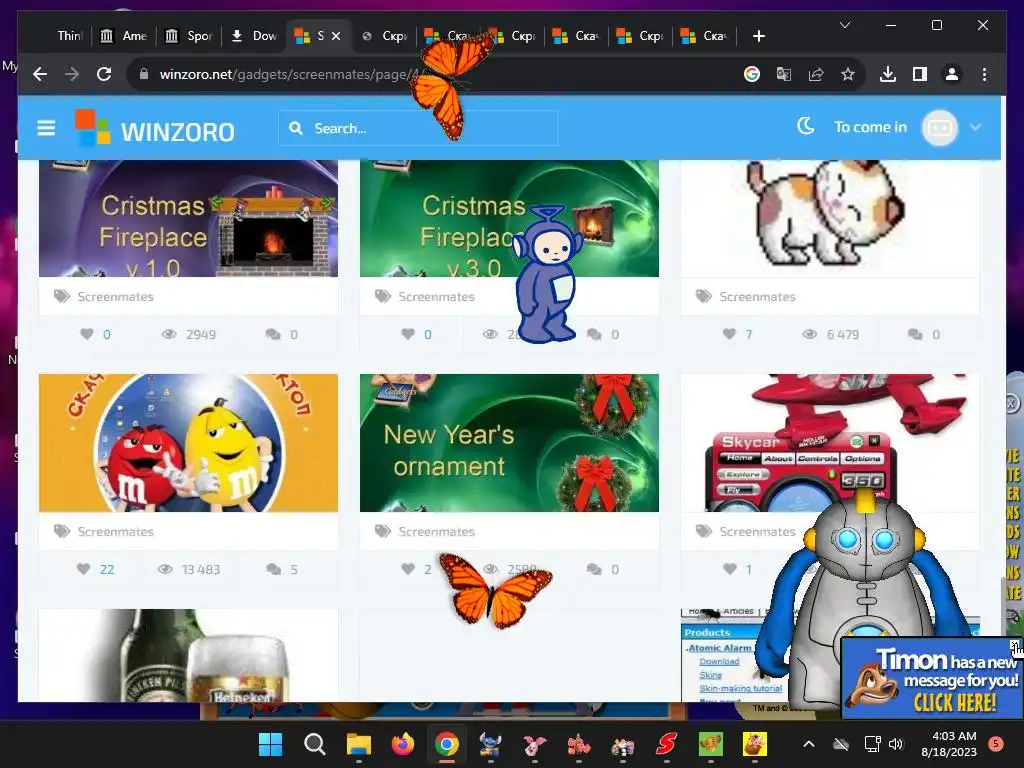The height and width of the screenshot is (768, 1024).
Task: Click the Google icon in address bar
Action: pyautogui.click(x=752, y=74)
